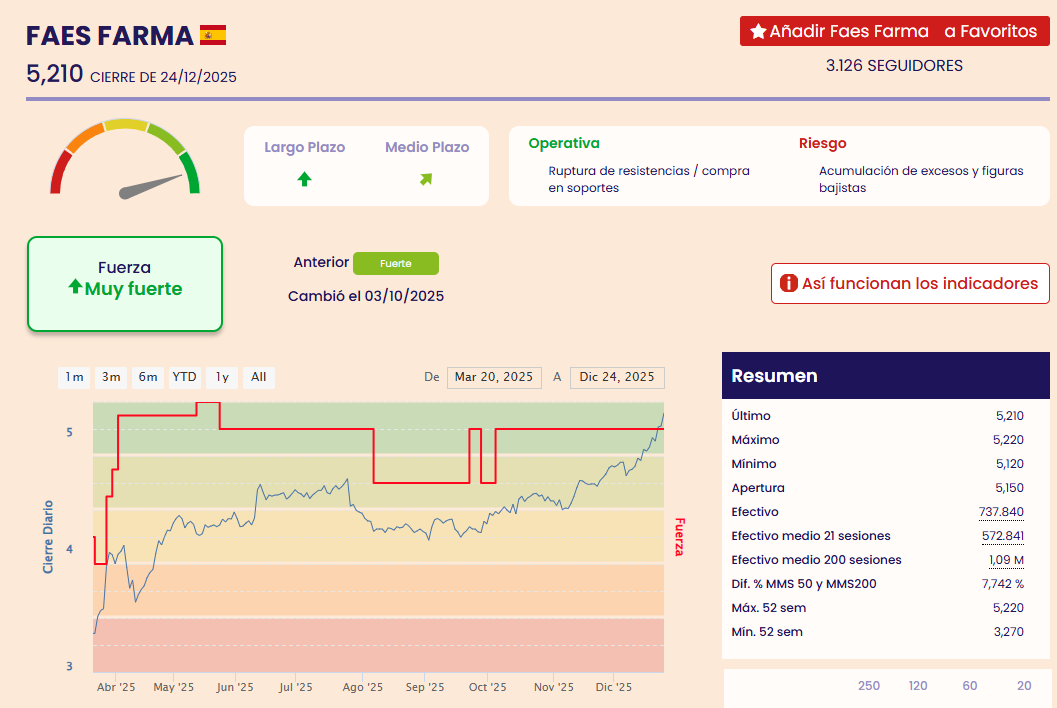Edit the start date Mar 20, 2025
The height and width of the screenshot is (708, 1057).
click(494, 377)
